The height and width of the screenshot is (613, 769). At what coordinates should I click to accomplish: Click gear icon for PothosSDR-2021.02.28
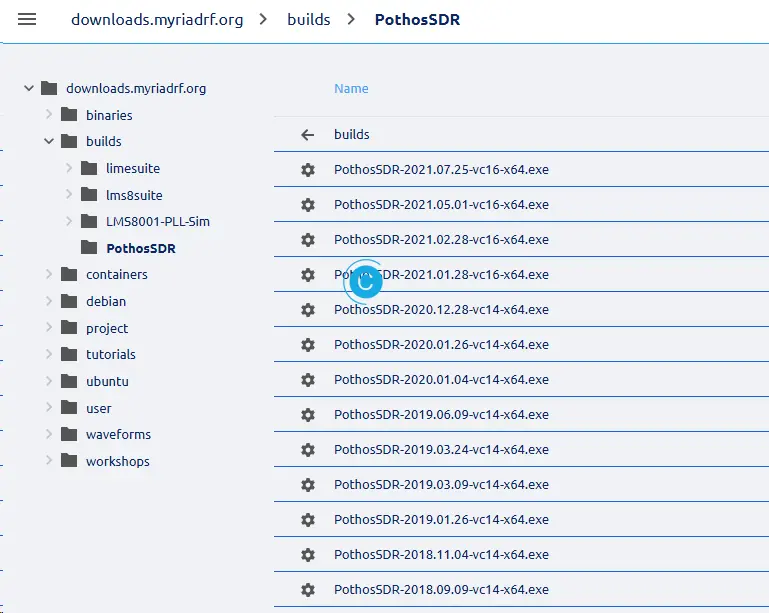(308, 240)
